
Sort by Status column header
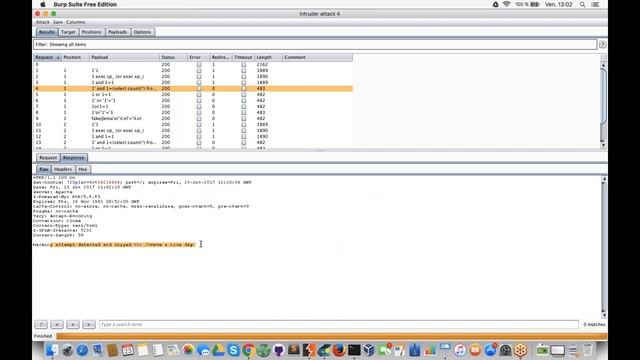click(173, 58)
